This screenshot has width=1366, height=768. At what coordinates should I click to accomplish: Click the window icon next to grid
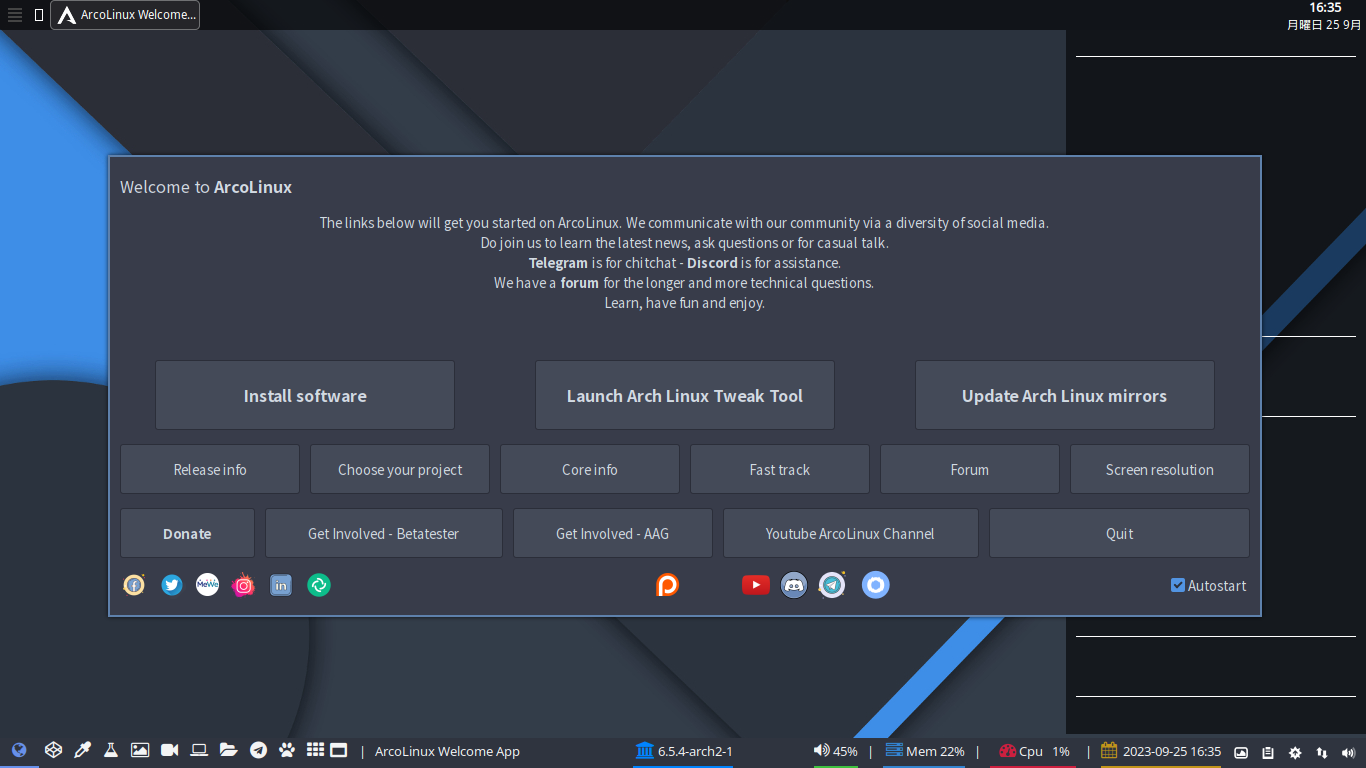[x=339, y=750]
